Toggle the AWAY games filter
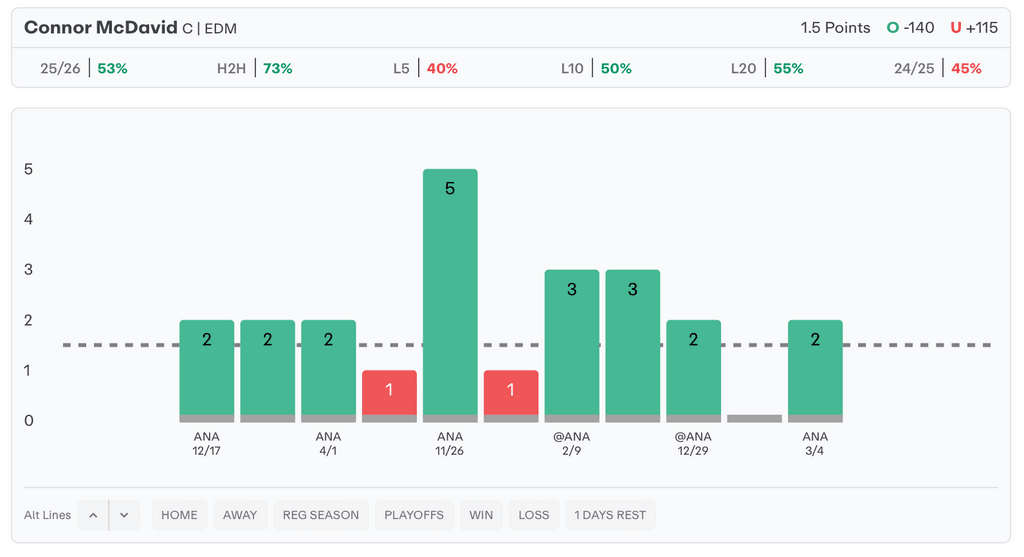This screenshot has height=557, width=1024. click(x=240, y=515)
